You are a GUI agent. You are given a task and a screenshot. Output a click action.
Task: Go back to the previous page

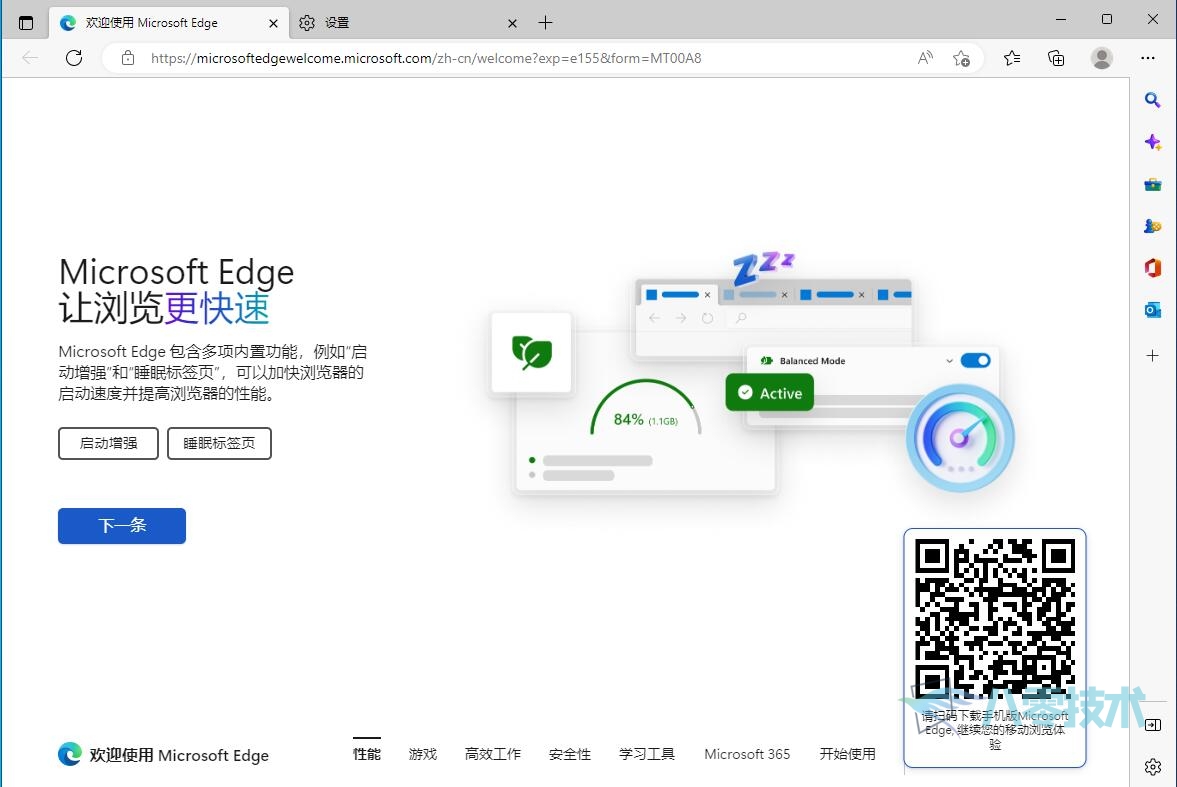[x=30, y=58]
